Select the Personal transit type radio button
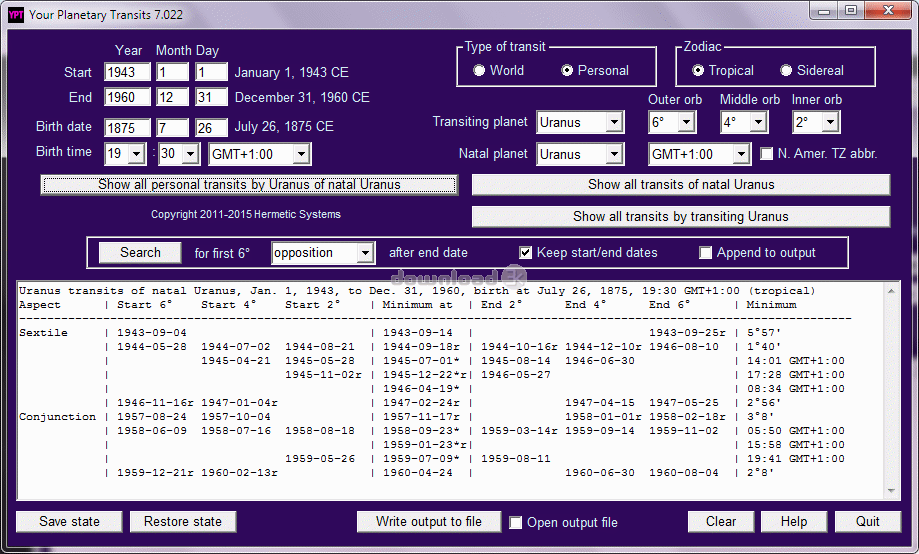This screenshot has height=554, width=919. [x=567, y=70]
